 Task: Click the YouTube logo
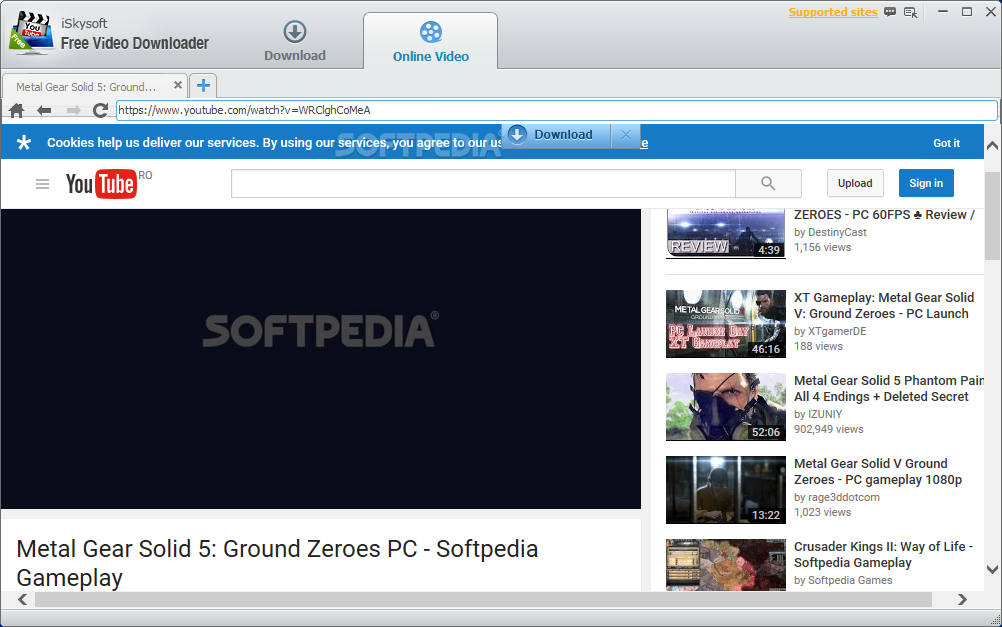coord(101,184)
